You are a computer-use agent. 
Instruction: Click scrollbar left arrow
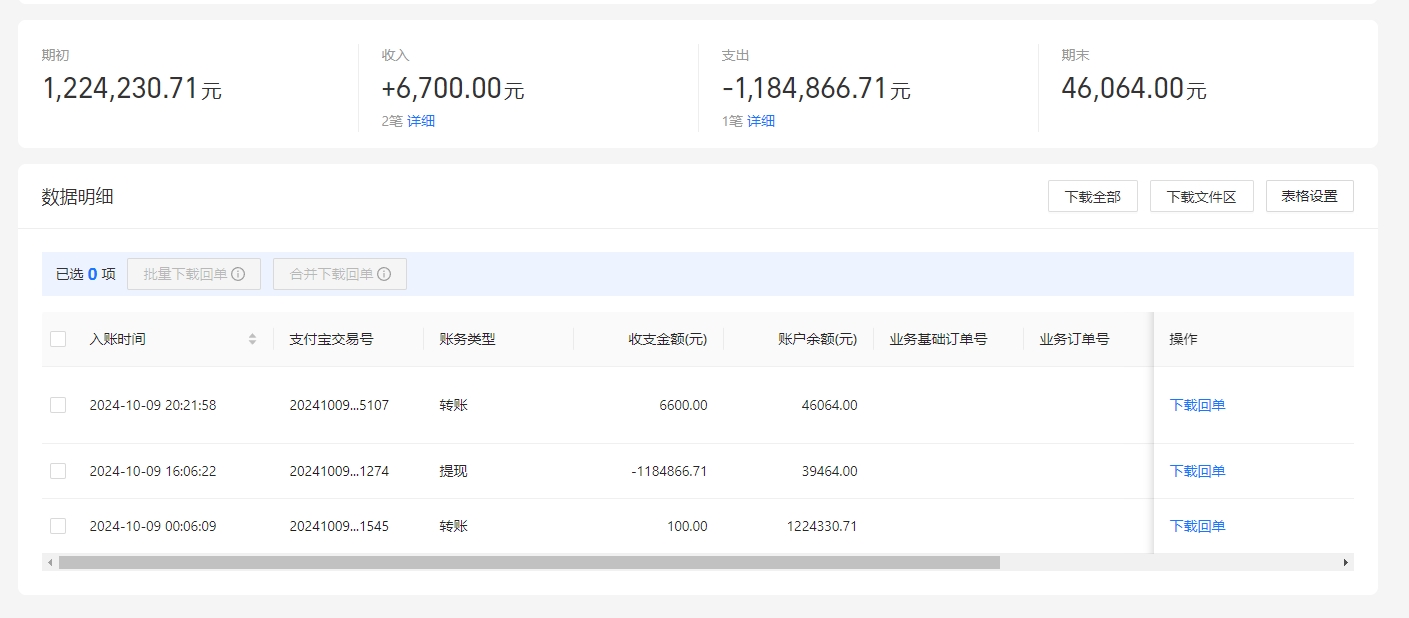click(50, 562)
